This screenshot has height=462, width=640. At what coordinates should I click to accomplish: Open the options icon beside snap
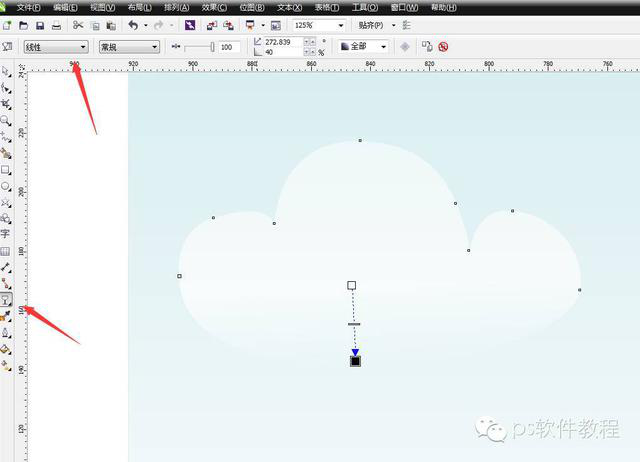(x=406, y=25)
